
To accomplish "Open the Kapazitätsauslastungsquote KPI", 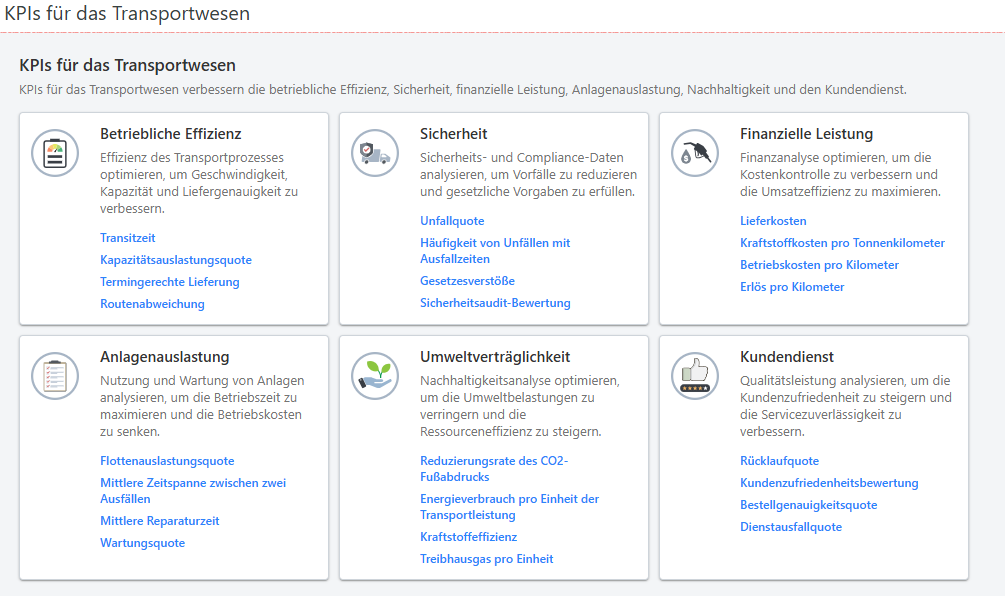I will pos(175,259).
